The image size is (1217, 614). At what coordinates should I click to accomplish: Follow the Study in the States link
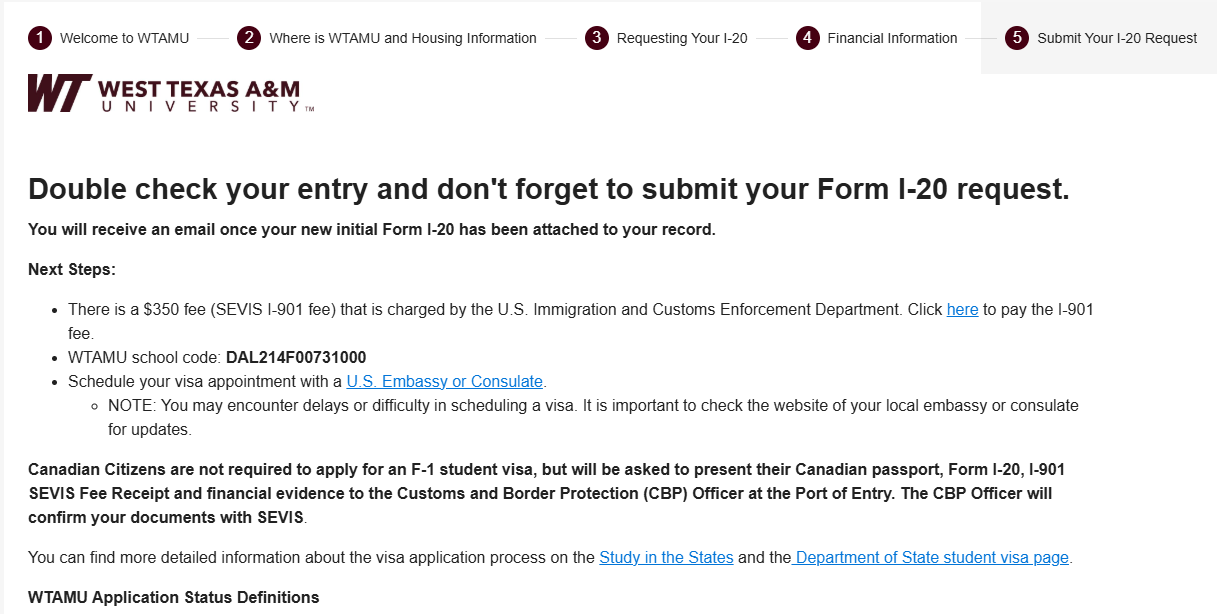[666, 558]
